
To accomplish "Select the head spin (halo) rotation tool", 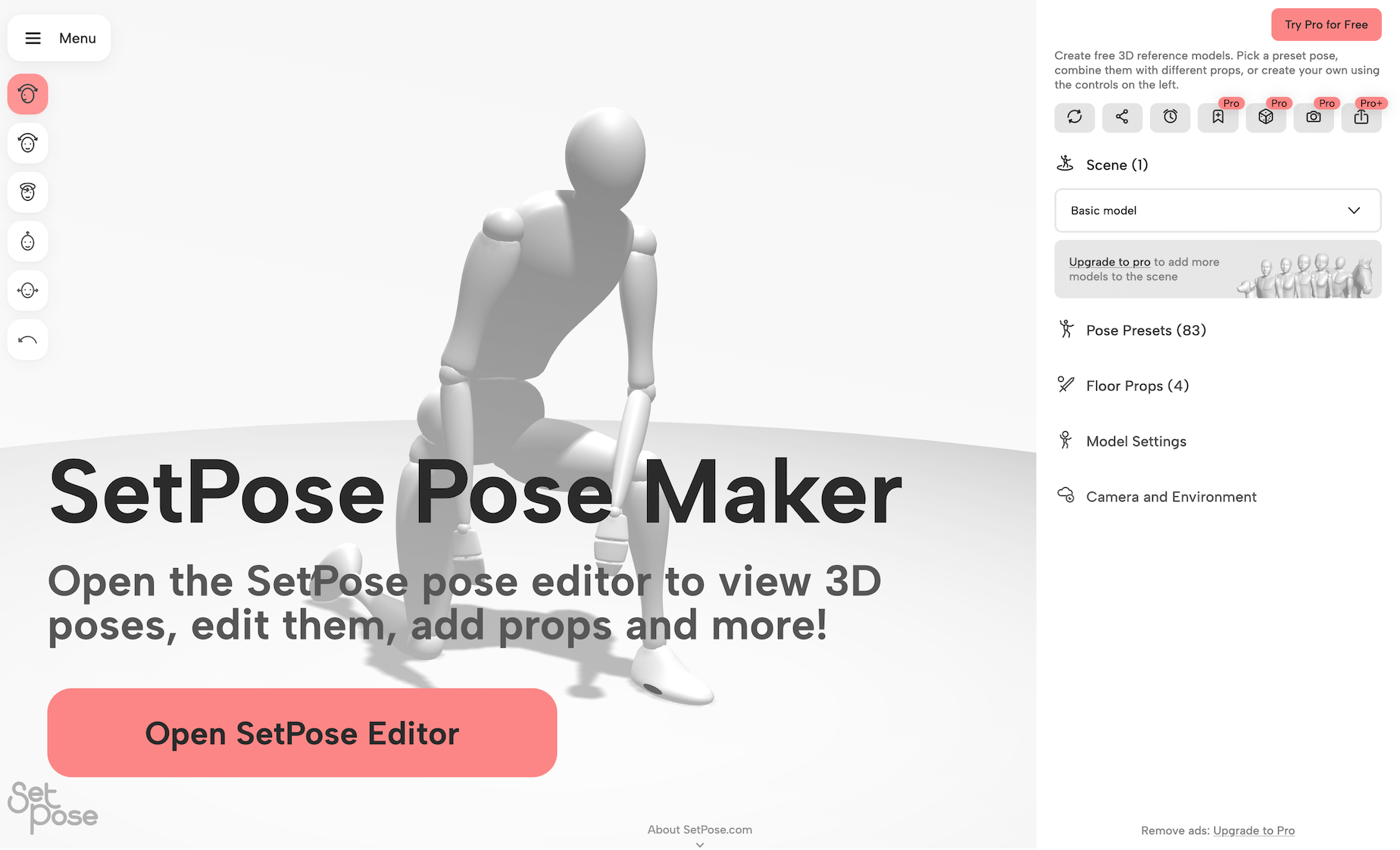I will 28,192.
